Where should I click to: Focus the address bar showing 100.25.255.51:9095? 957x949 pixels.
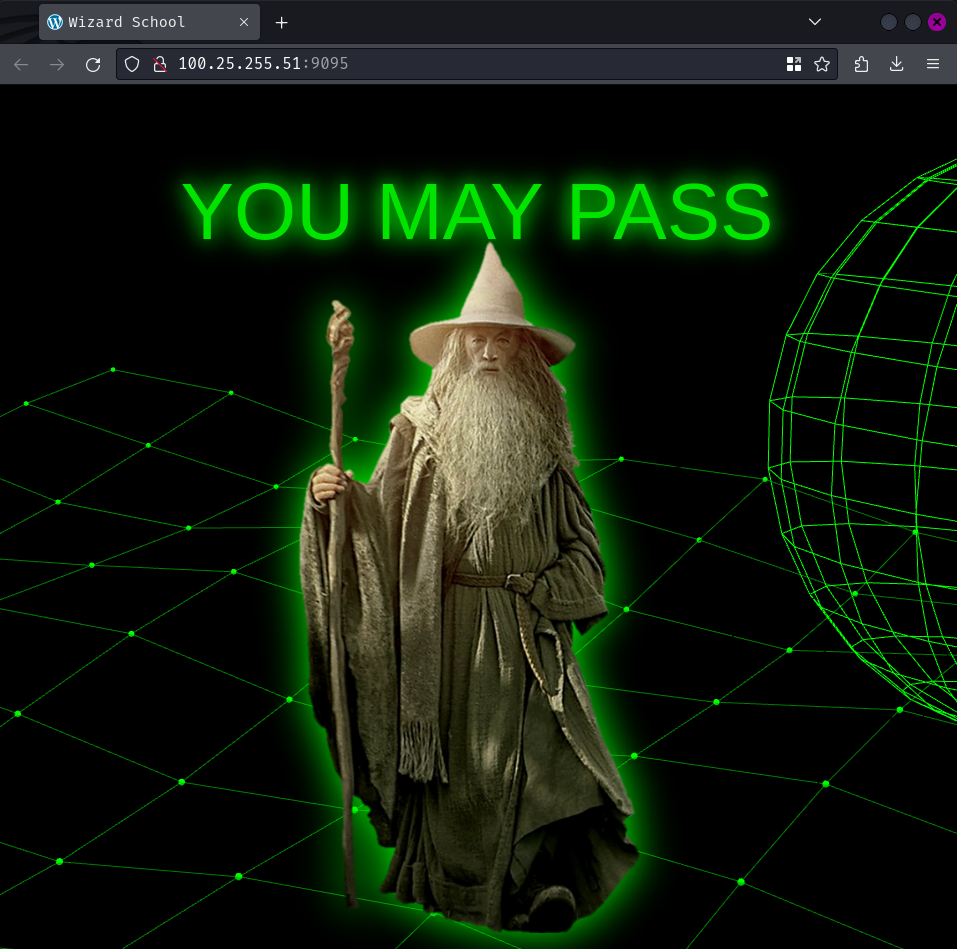point(476,64)
